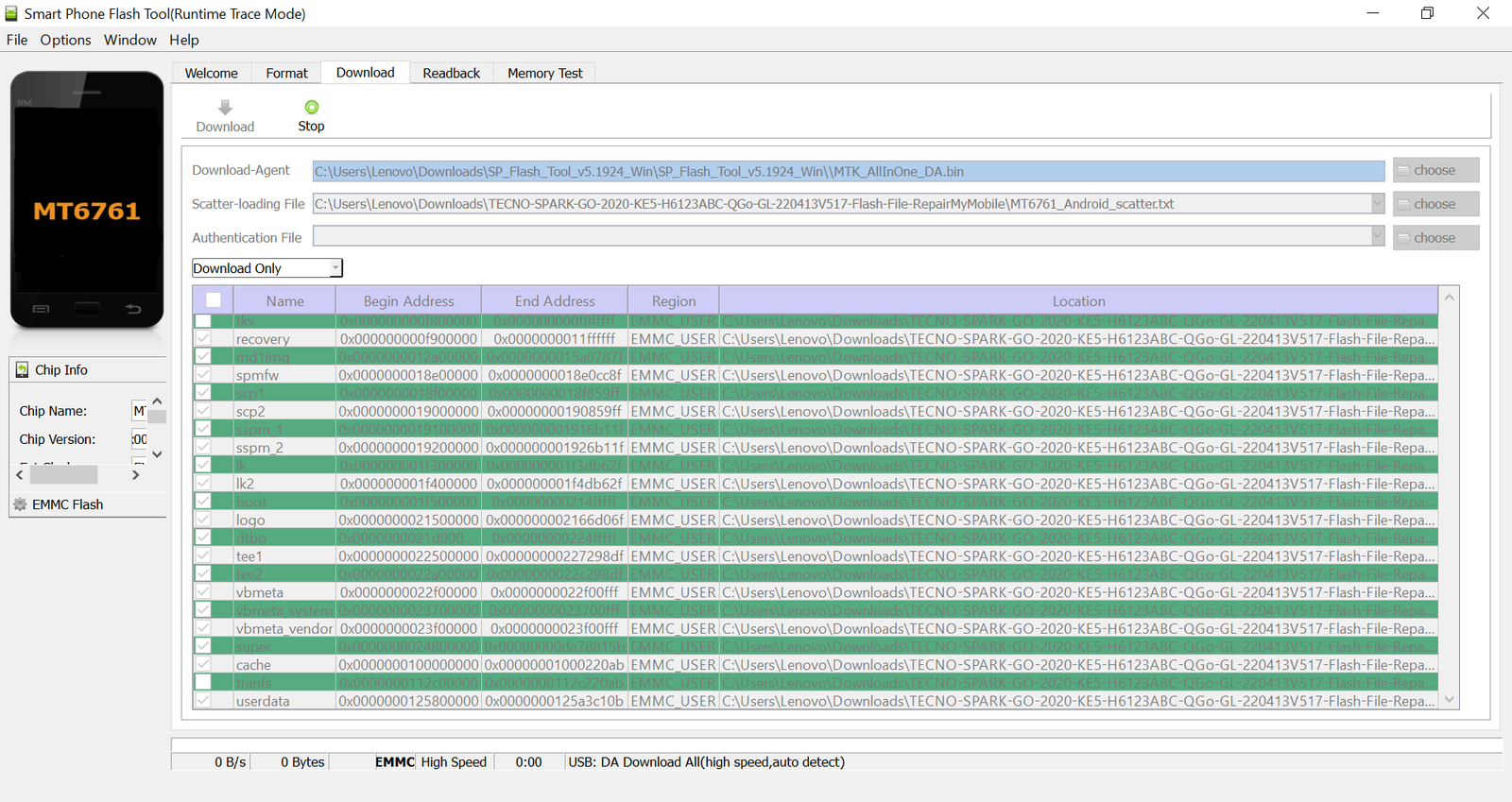This screenshot has height=802, width=1512.
Task: Toggle the recovery partition checkbox
Action: (x=203, y=338)
